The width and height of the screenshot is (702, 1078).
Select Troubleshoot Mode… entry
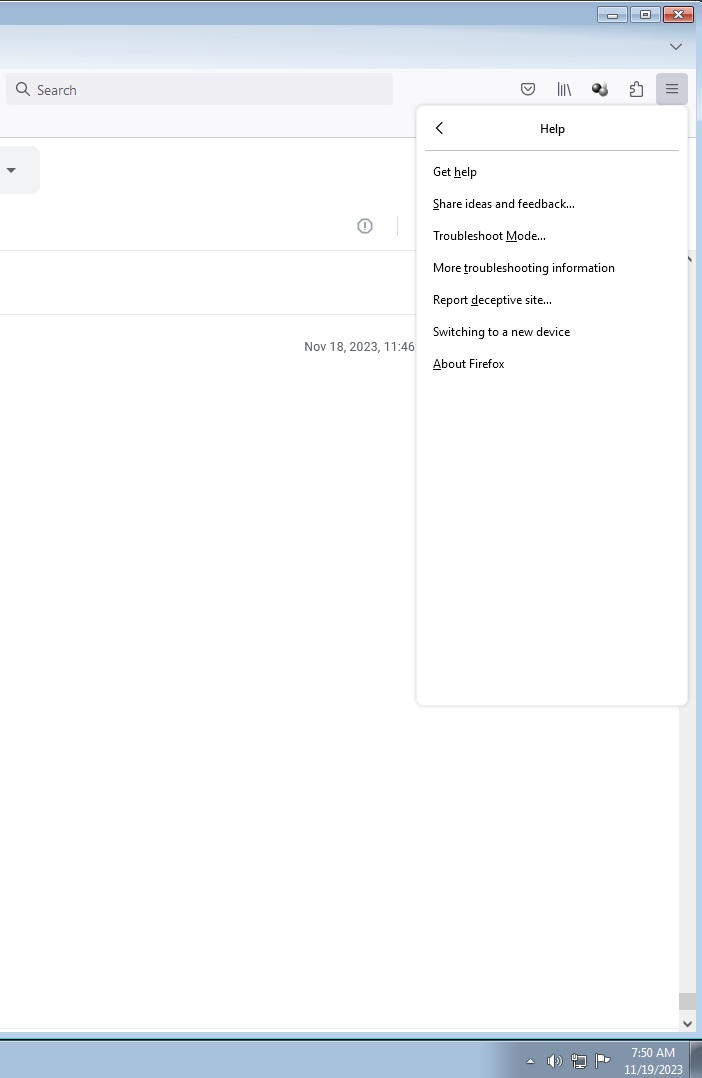(x=551, y=236)
